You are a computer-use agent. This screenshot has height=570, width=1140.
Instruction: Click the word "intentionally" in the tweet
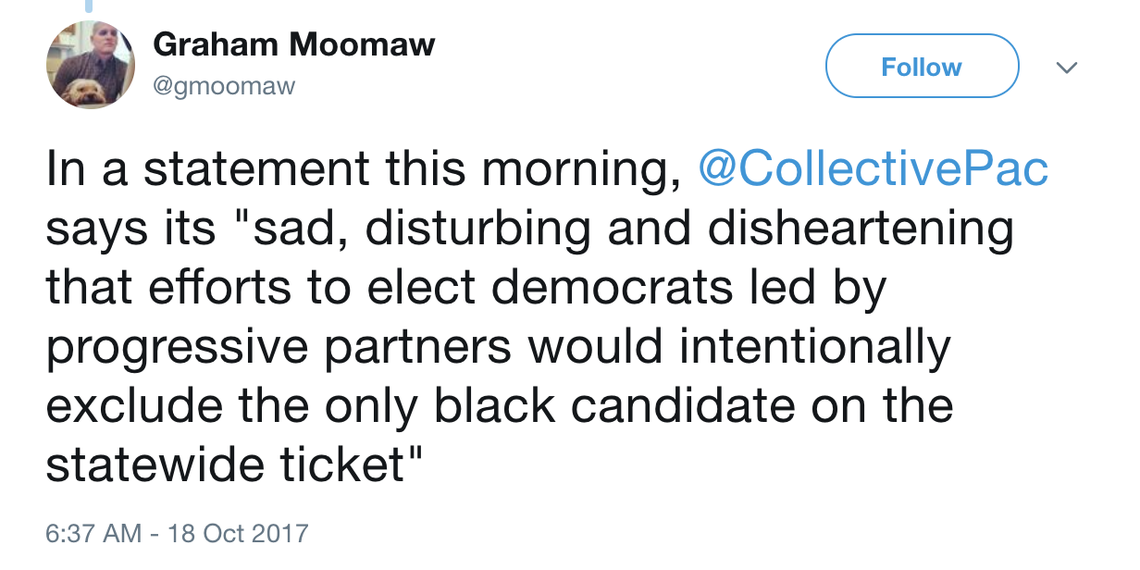click(x=814, y=348)
